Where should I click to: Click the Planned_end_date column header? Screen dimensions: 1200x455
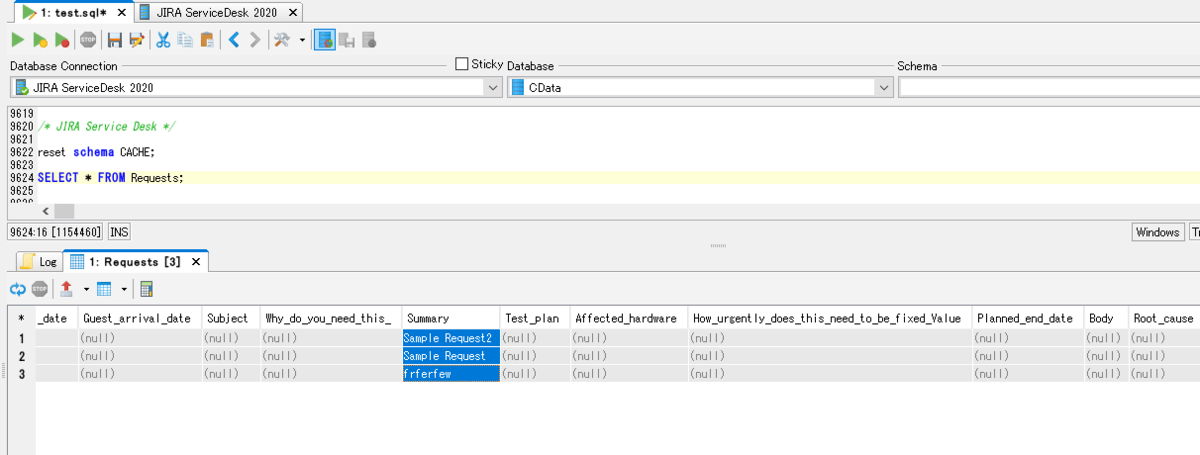[1029, 318]
